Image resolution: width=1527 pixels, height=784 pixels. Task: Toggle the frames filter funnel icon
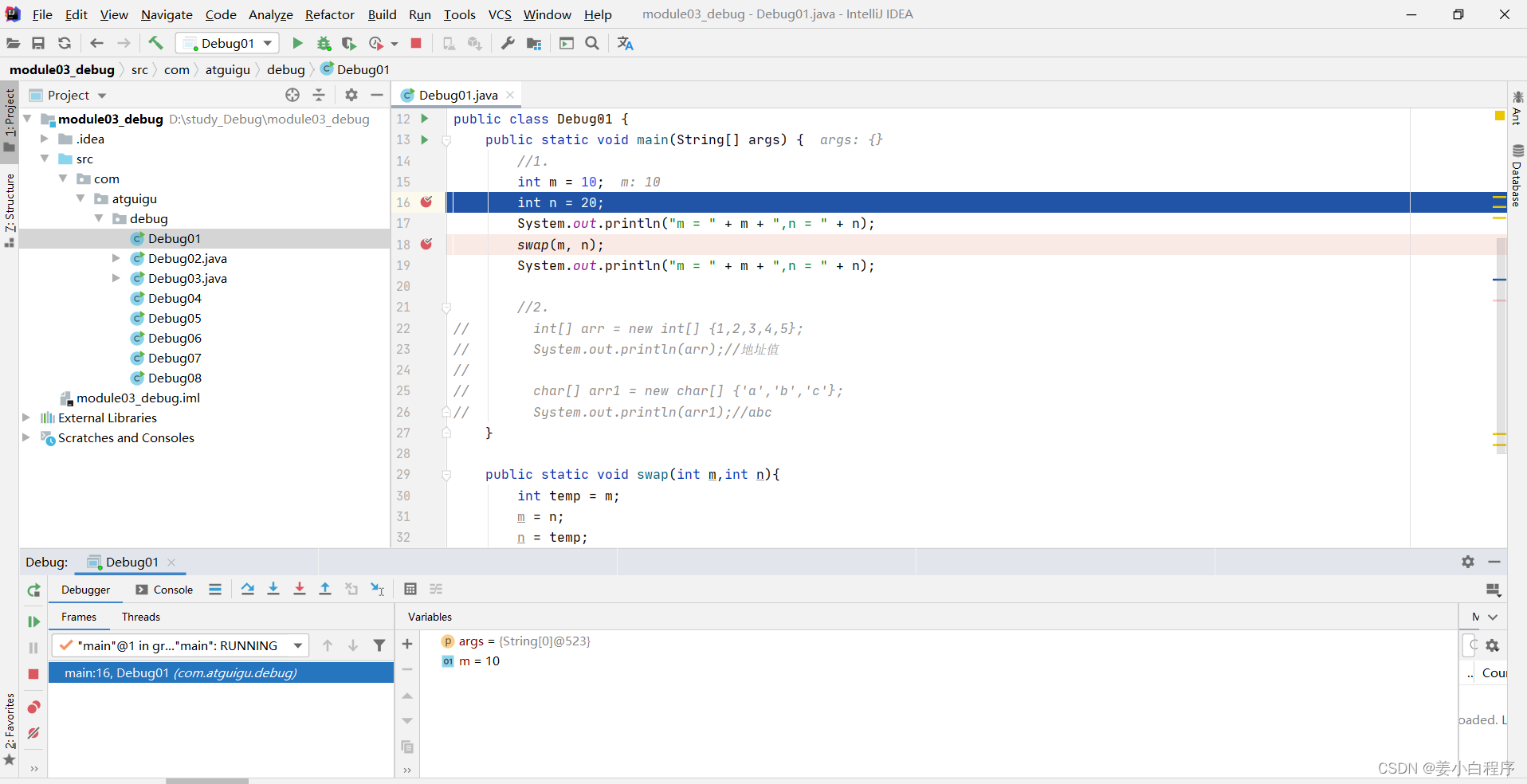[x=379, y=645]
